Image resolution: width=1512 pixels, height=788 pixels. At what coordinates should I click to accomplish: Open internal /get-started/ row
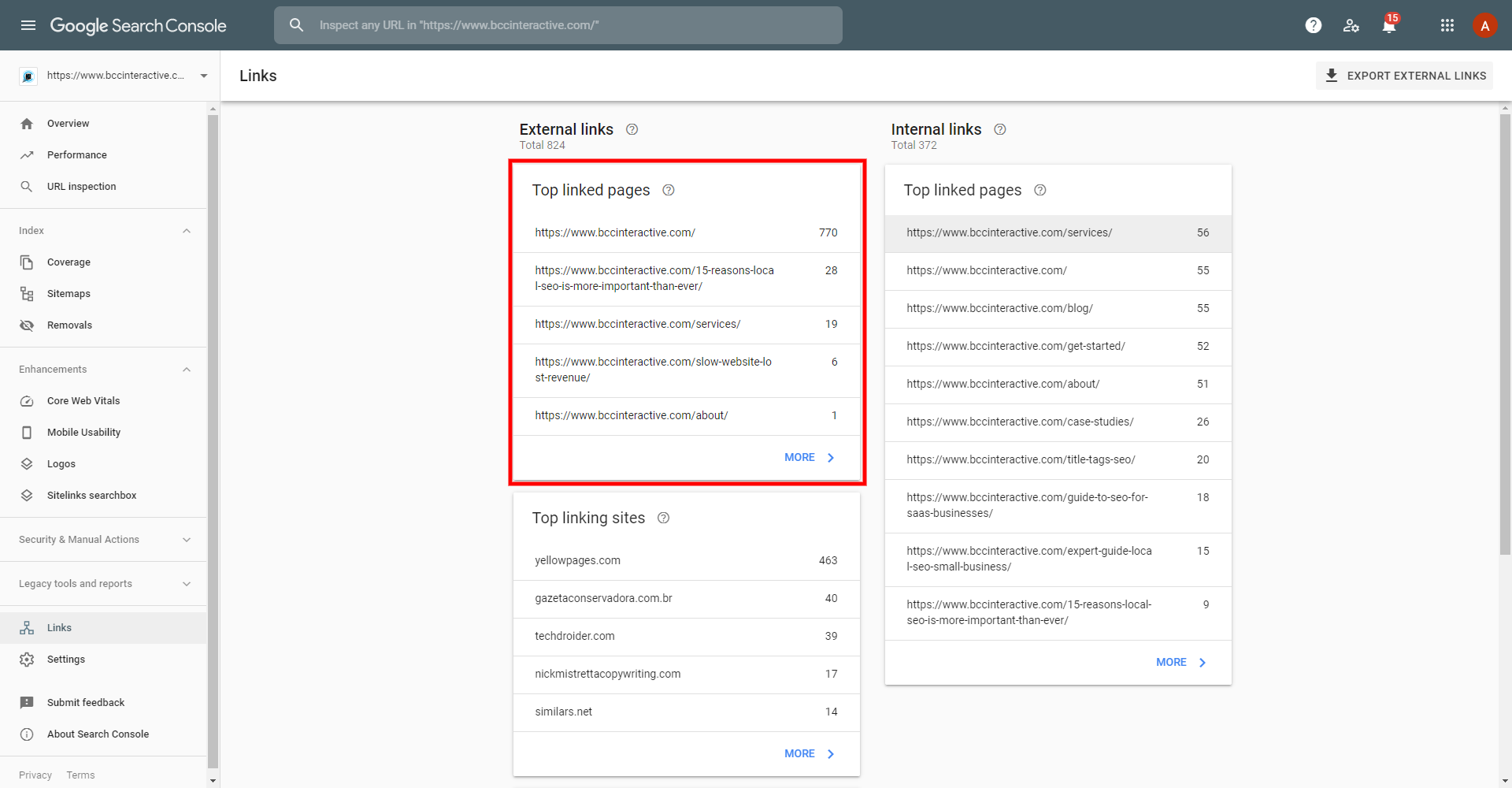1058,347
